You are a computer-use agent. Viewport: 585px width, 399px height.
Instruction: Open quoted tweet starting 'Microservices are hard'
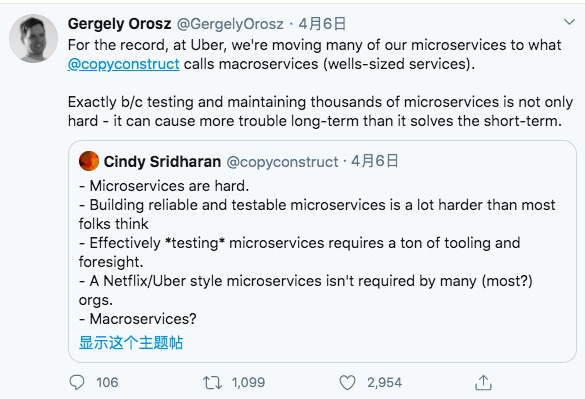coord(322,251)
